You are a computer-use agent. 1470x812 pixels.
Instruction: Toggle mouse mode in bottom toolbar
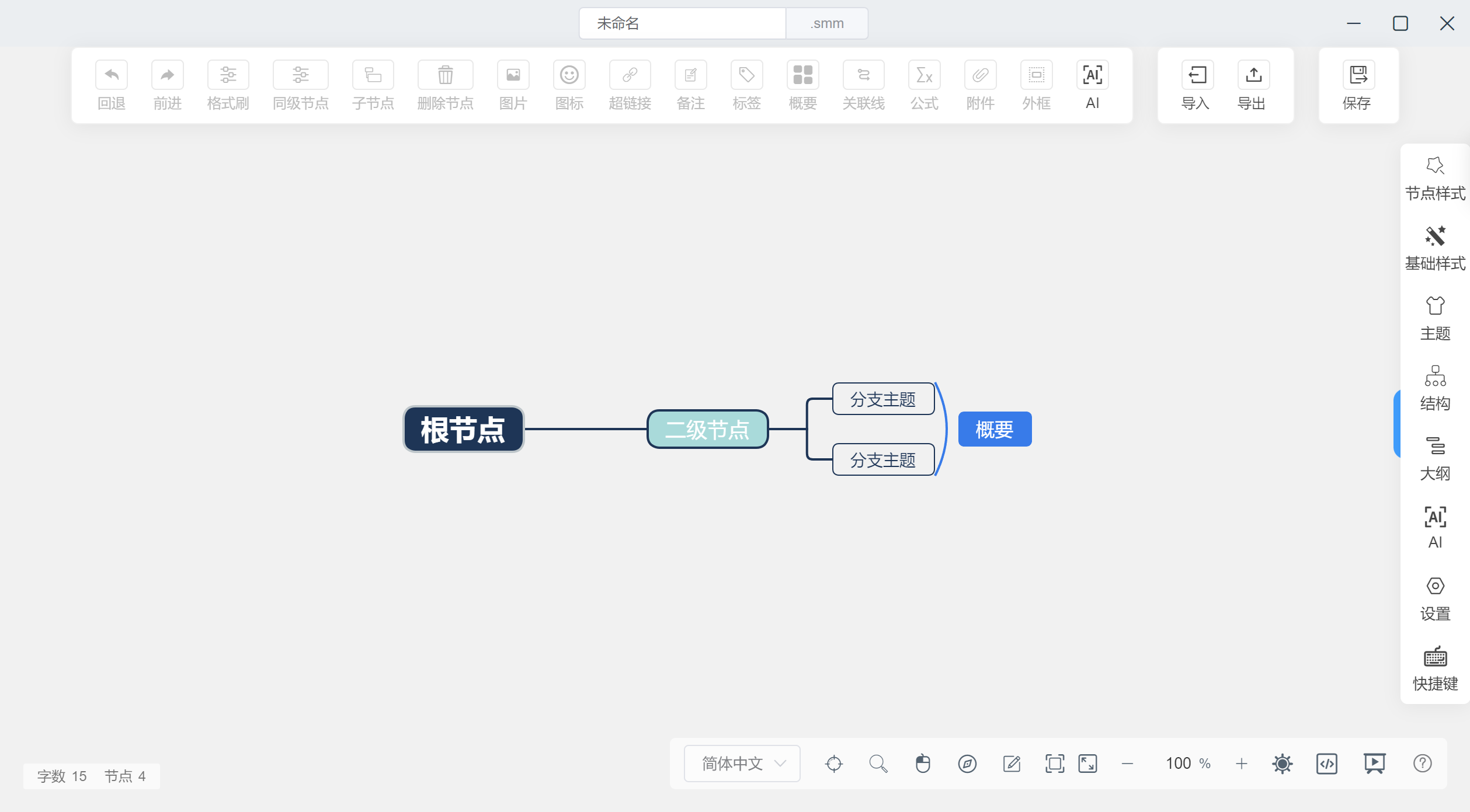tap(923, 763)
